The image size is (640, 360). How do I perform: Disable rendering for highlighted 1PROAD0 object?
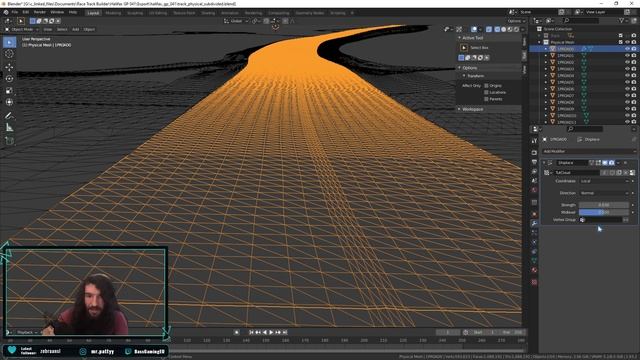tap(634, 49)
